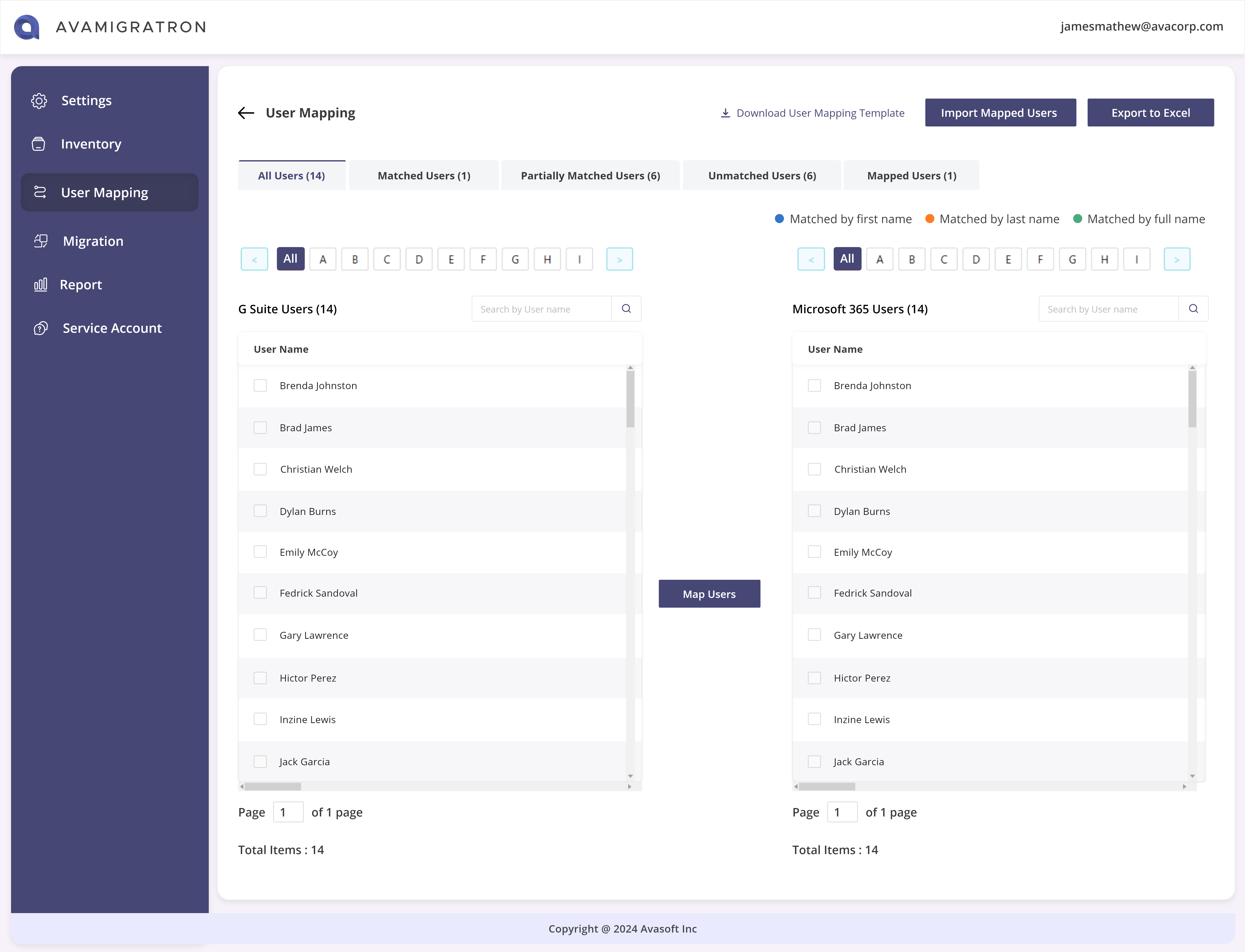Check Gary Lawrence in Microsoft 365 list
This screenshot has height=952, width=1245.
point(814,635)
